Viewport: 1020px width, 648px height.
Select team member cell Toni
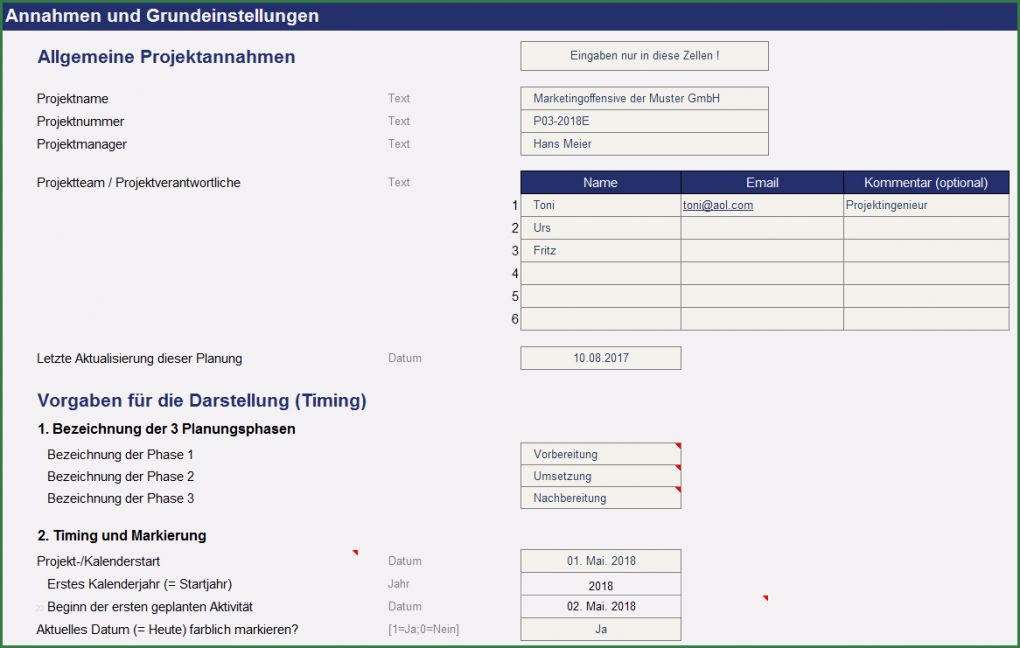[600, 205]
